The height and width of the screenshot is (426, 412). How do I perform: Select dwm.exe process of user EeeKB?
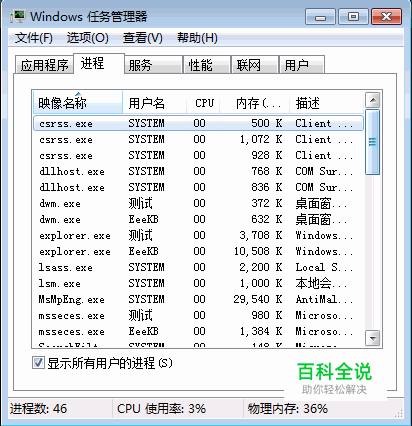pos(198,219)
